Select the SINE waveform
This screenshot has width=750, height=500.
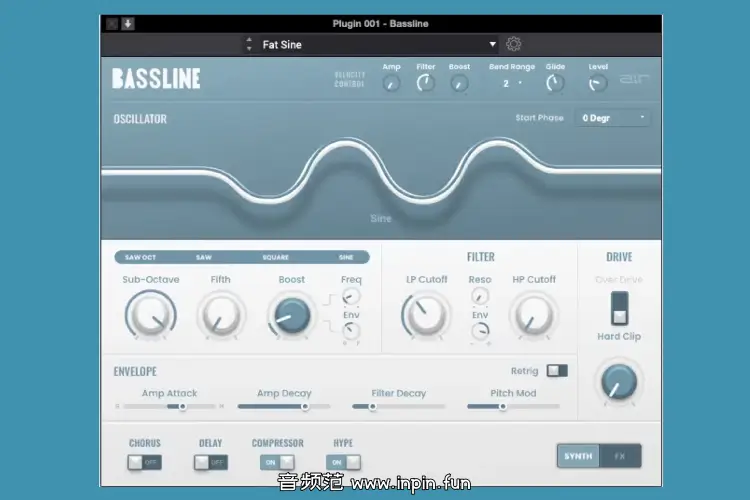click(346, 257)
